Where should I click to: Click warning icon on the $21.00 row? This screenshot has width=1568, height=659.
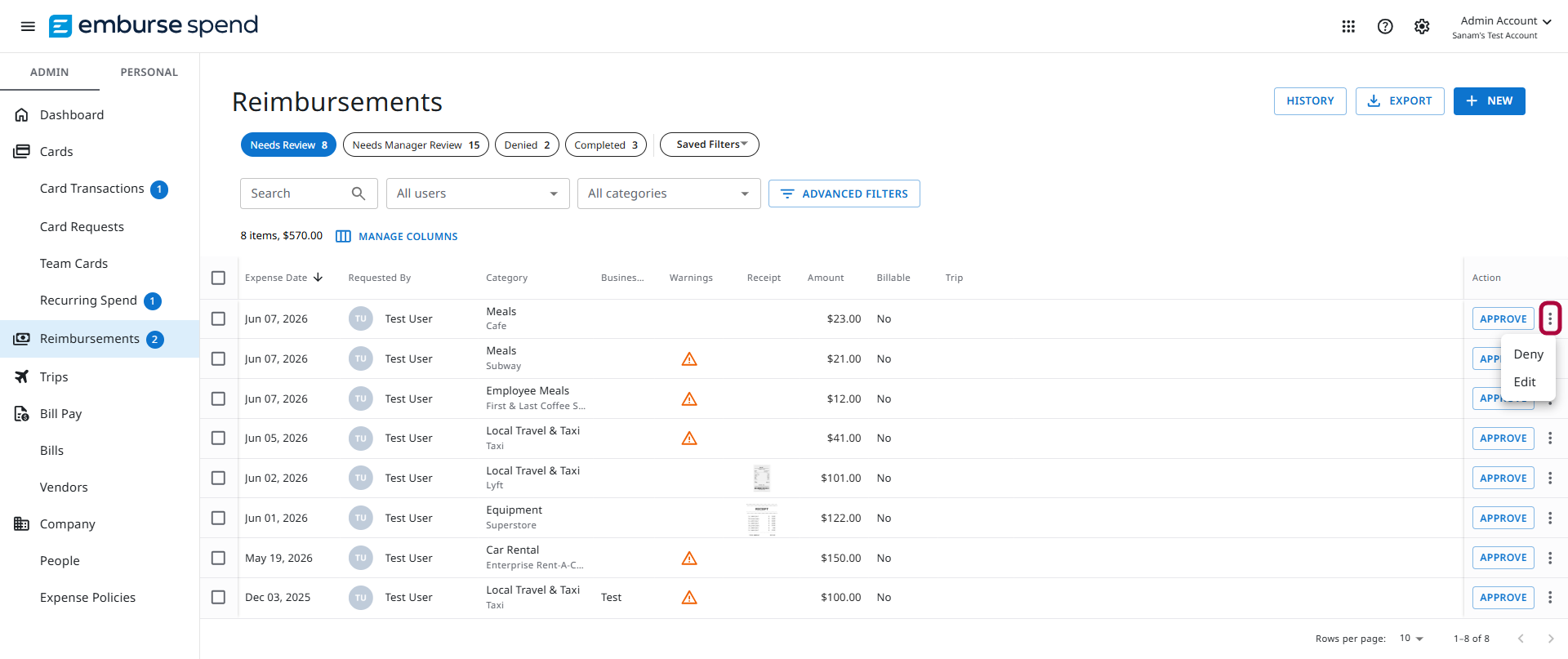689,359
